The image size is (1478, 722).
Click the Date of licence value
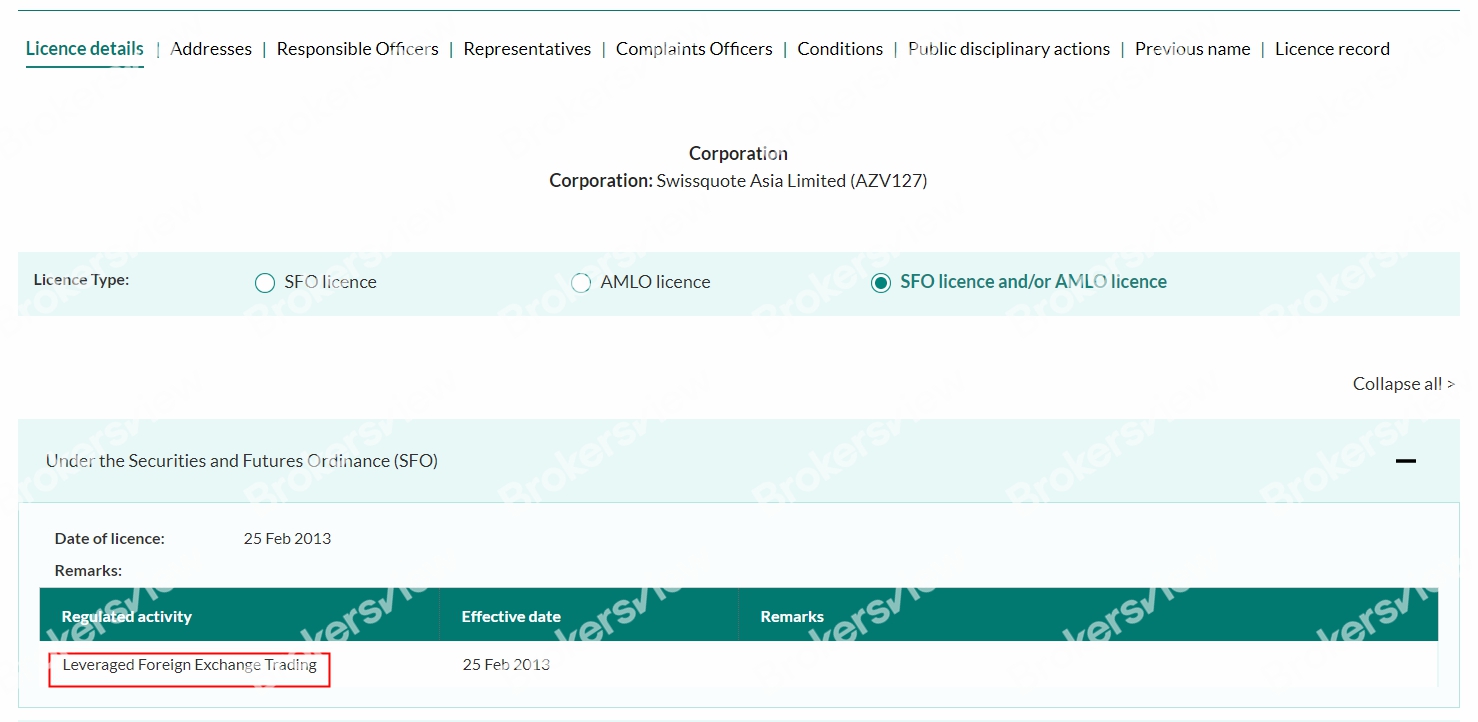[287, 538]
